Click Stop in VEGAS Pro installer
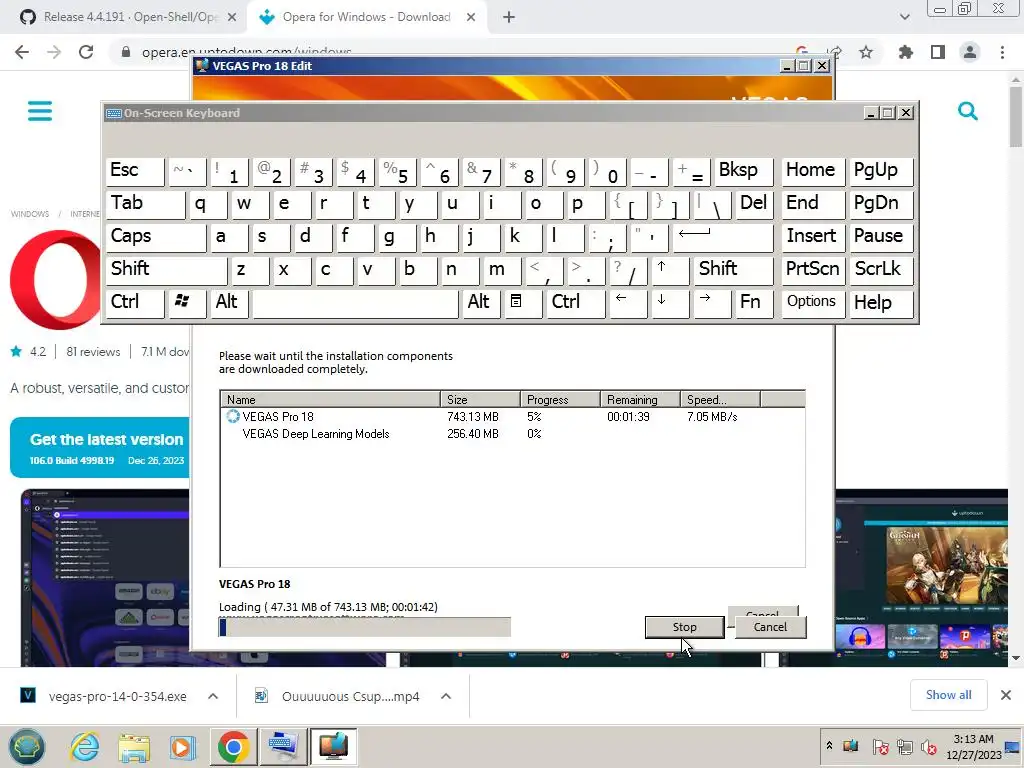1024x768 pixels. pyautogui.click(x=684, y=627)
